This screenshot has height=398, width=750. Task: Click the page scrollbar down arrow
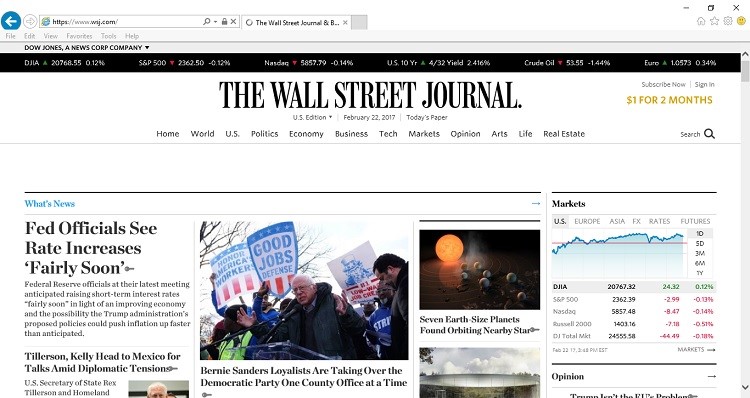[x=745, y=387]
